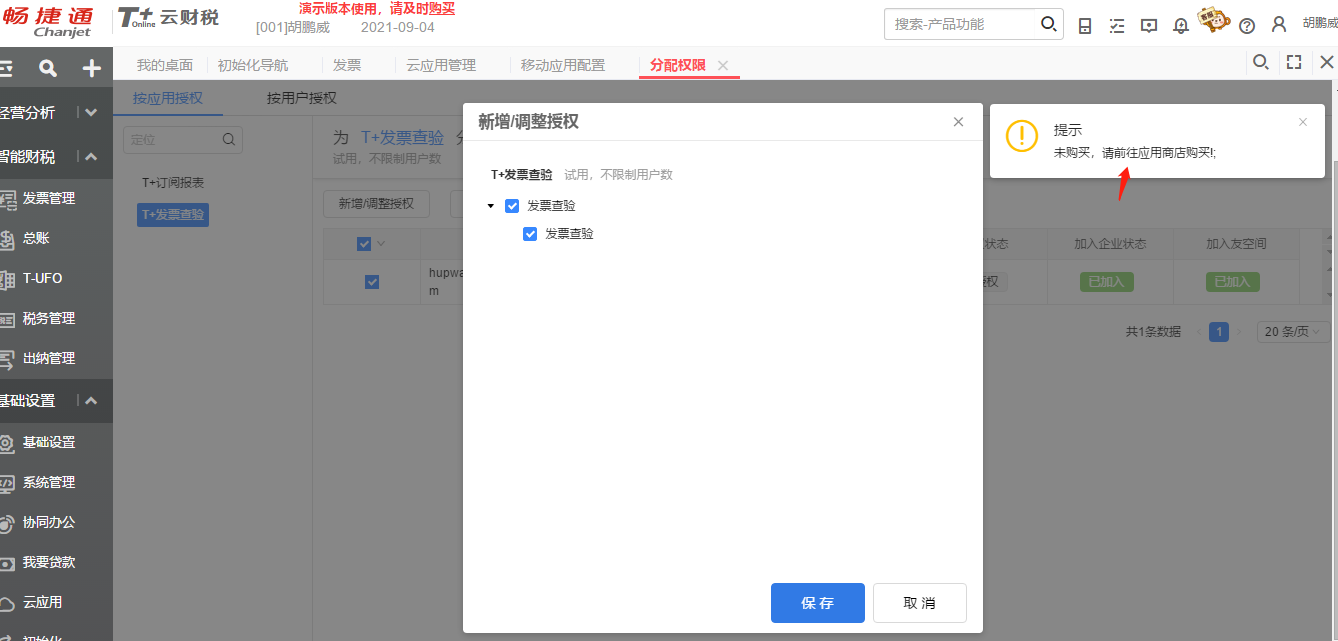The height and width of the screenshot is (641, 1338).
Task: Close the 提示 notification popup
Action: click(1302, 122)
